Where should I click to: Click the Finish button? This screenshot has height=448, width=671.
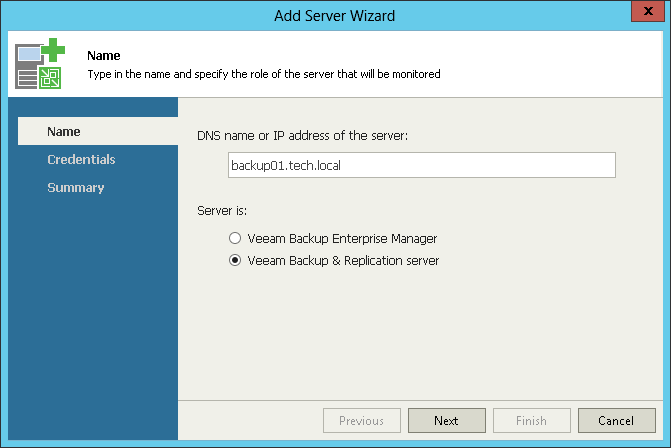pos(531,421)
